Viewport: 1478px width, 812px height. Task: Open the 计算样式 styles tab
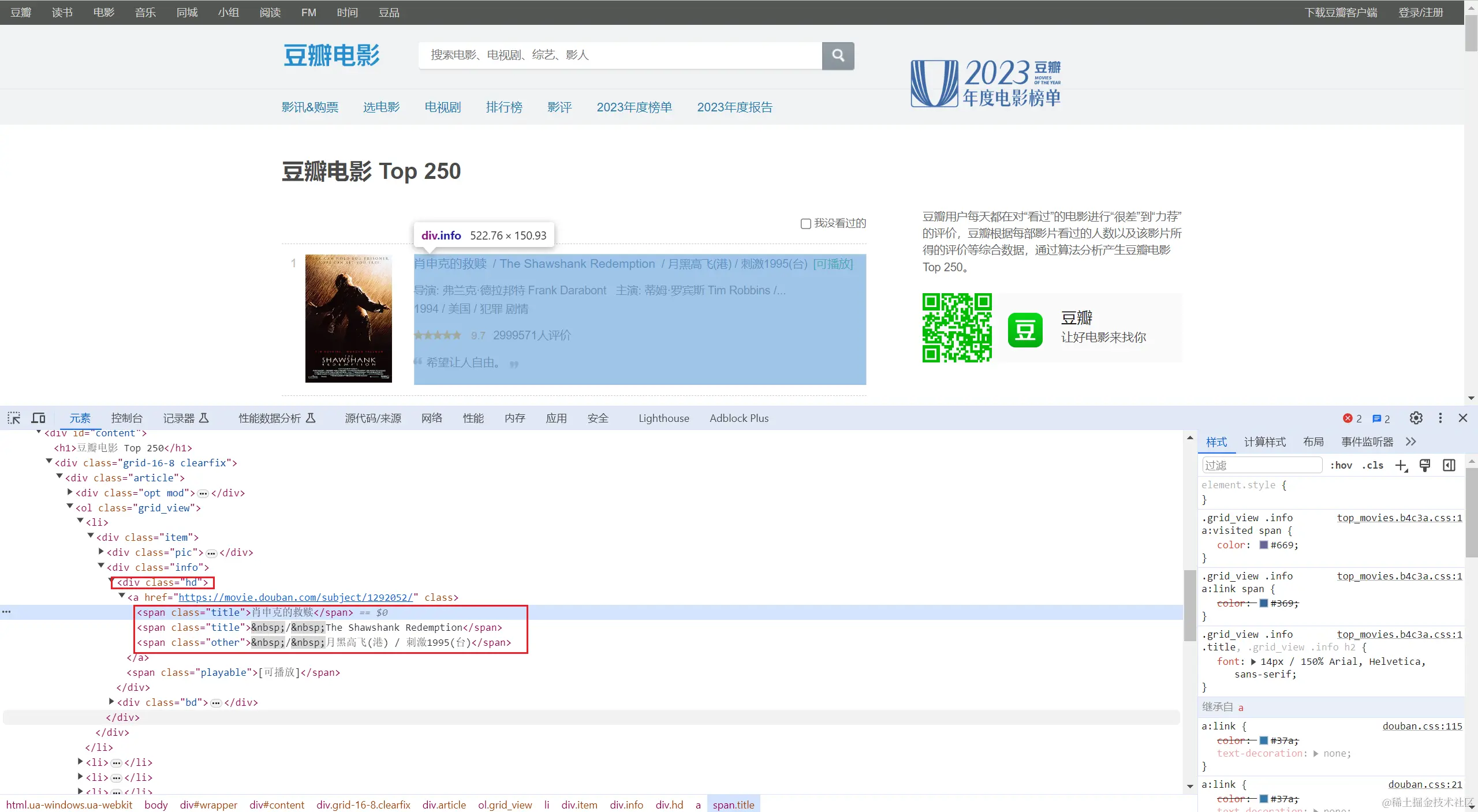click(x=1264, y=442)
